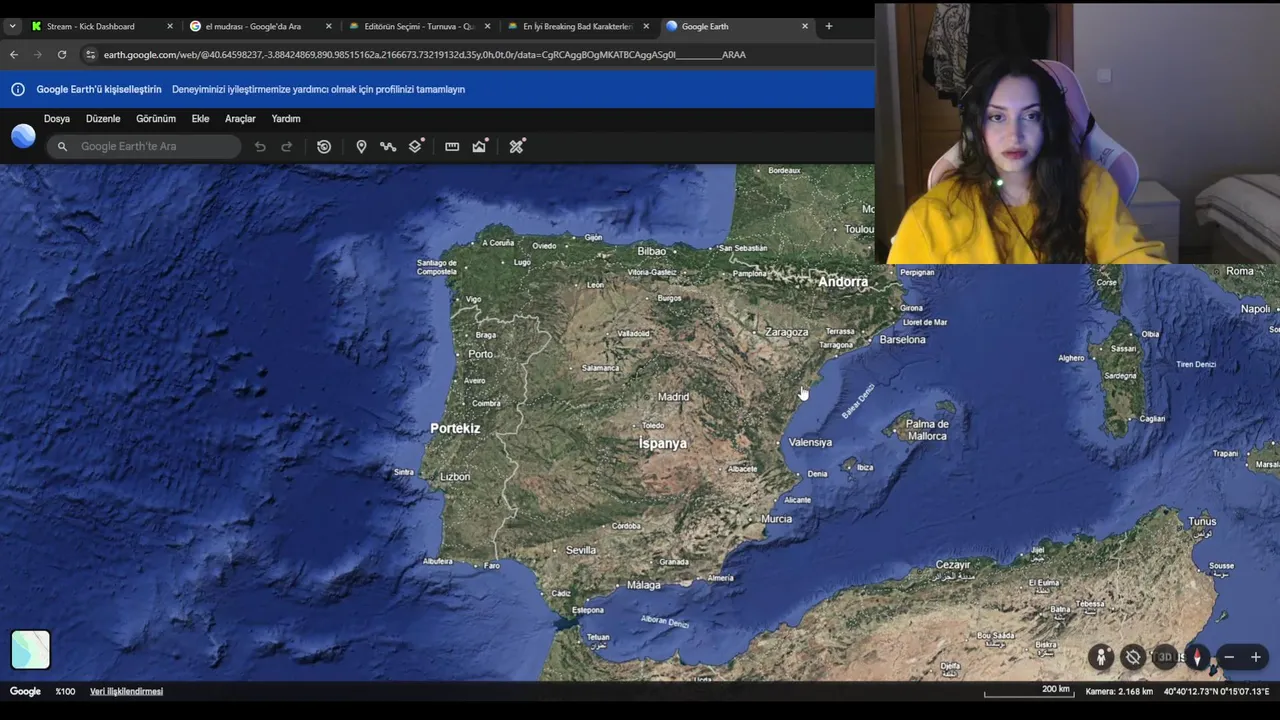Open the Araçlar menu
This screenshot has width=1280, height=720.
pos(240,118)
